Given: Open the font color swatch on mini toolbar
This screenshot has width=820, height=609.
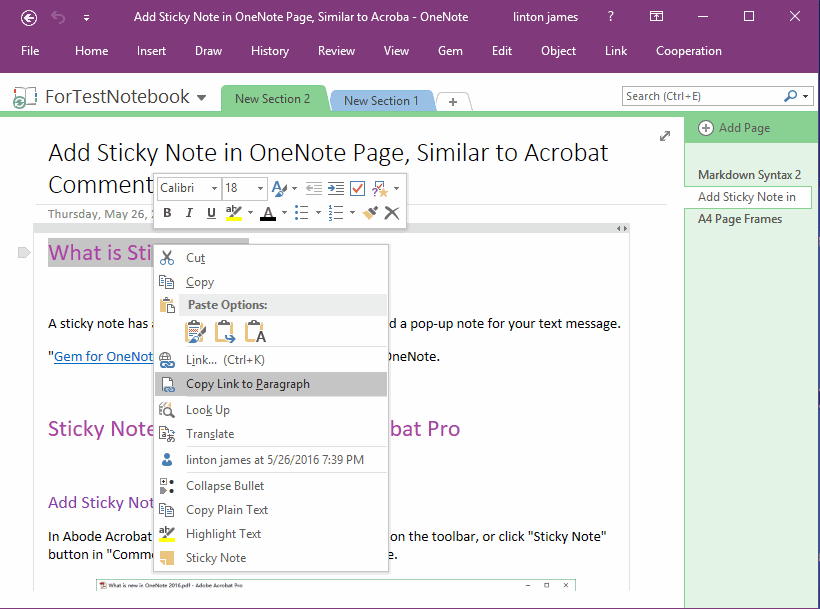Looking at the screenshot, I should (269, 212).
